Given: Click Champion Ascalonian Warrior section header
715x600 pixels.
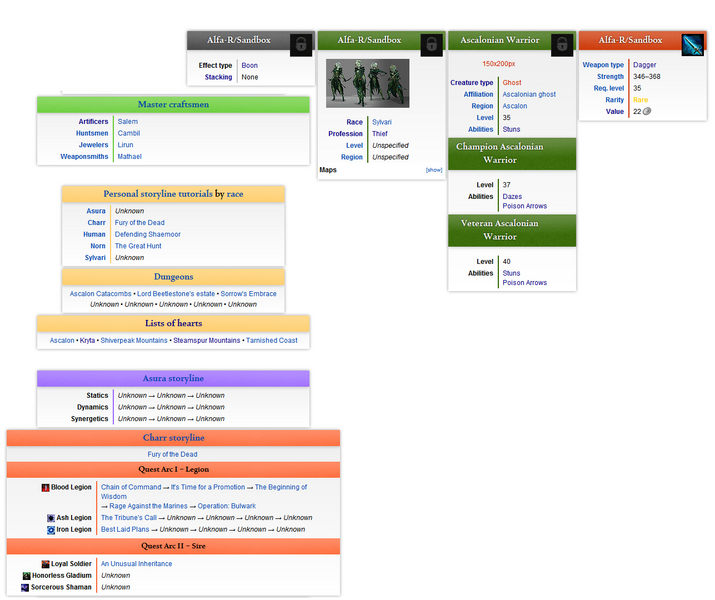Looking at the screenshot, I should (x=512, y=154).
